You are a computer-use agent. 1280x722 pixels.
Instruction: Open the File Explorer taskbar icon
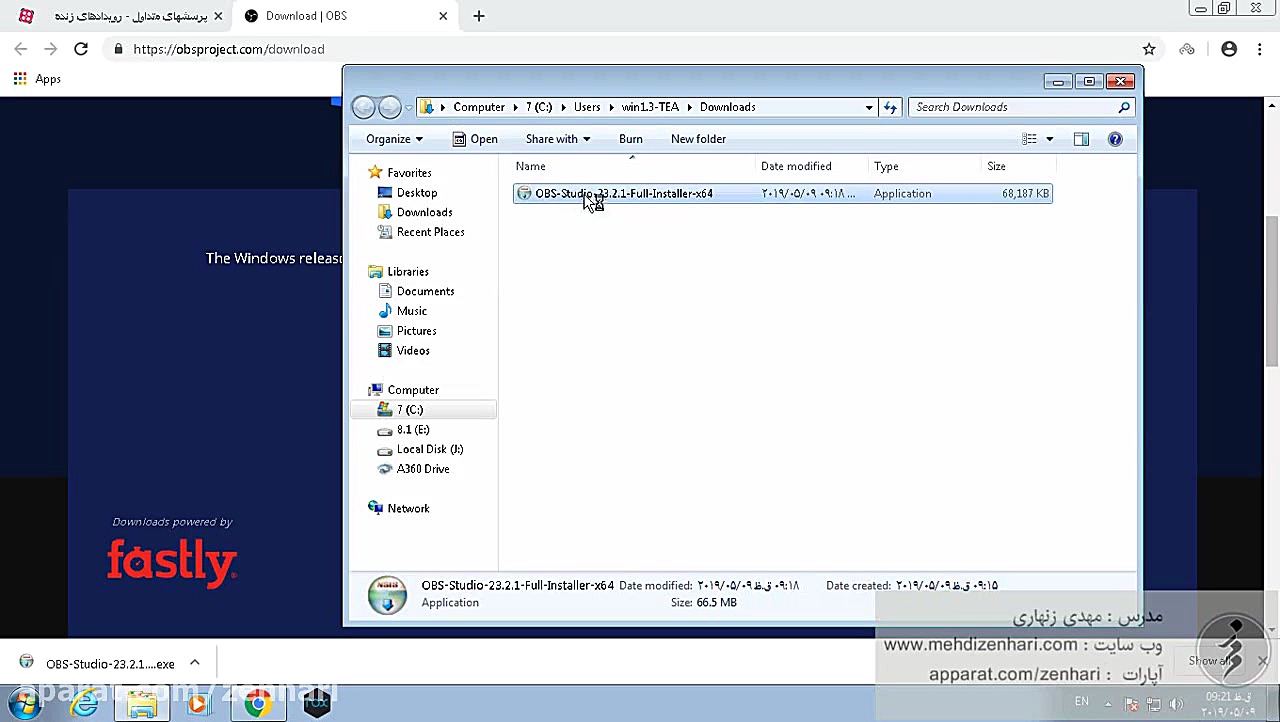tap(142, 704)
